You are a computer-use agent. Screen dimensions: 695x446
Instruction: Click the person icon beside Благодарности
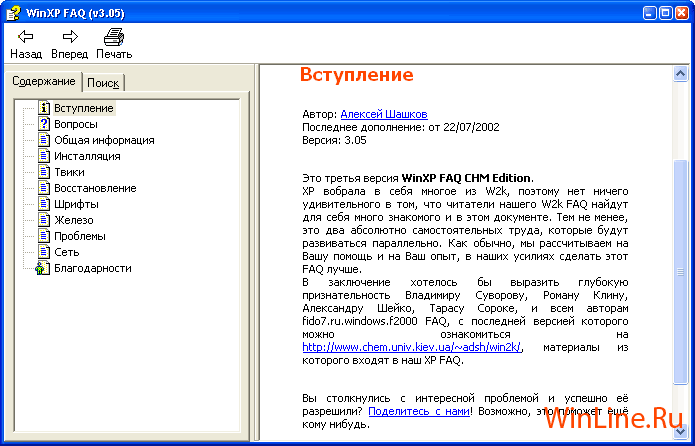(43, 268)
